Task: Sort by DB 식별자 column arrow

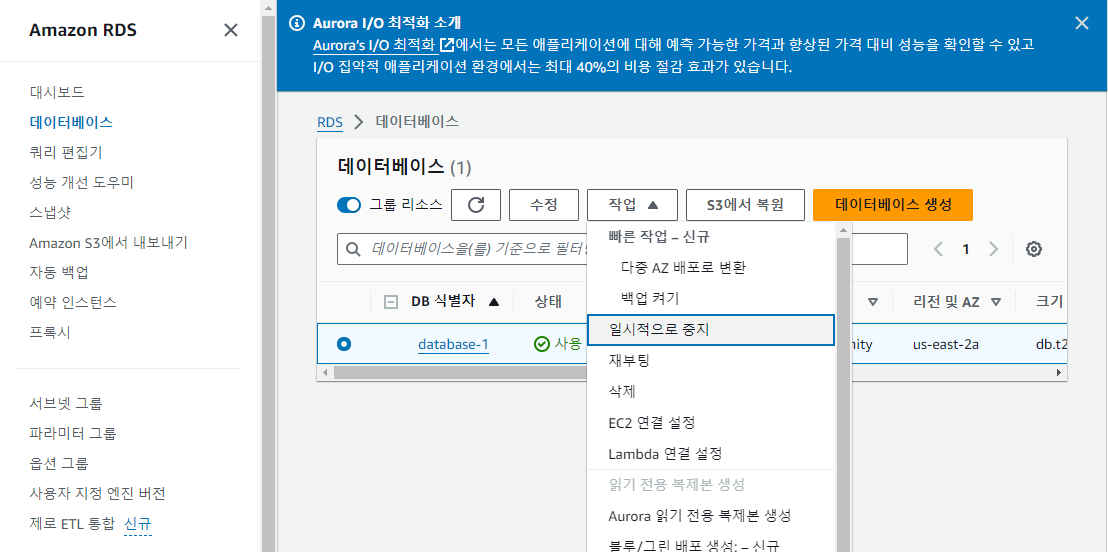Action: pyautogui.click(x=494, y=302)
